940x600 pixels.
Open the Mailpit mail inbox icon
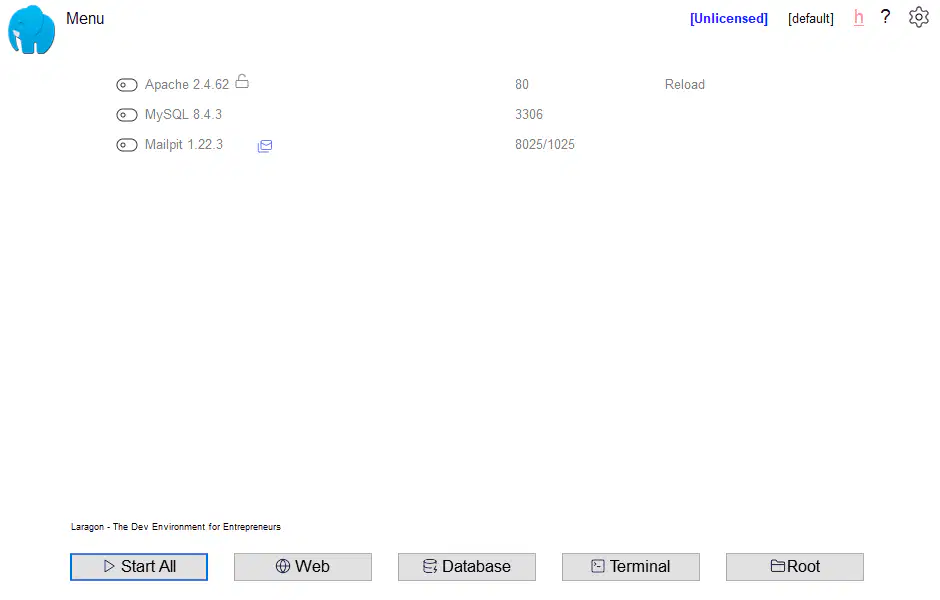265,146
